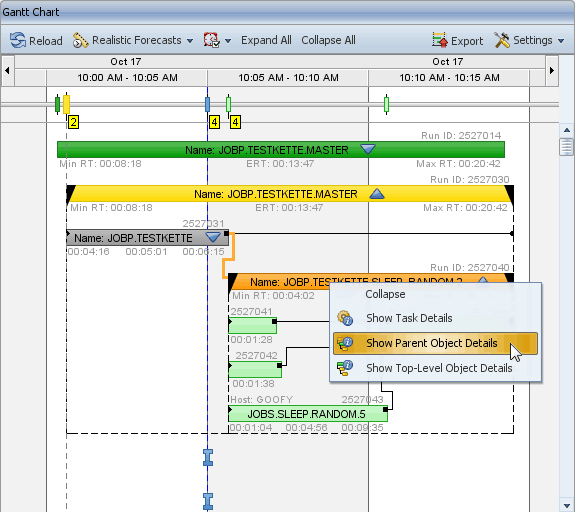The width and height of the screenshot is (575, 512).
Task: Click the green task bar 2527042
Action: click(x=255, y=369)
